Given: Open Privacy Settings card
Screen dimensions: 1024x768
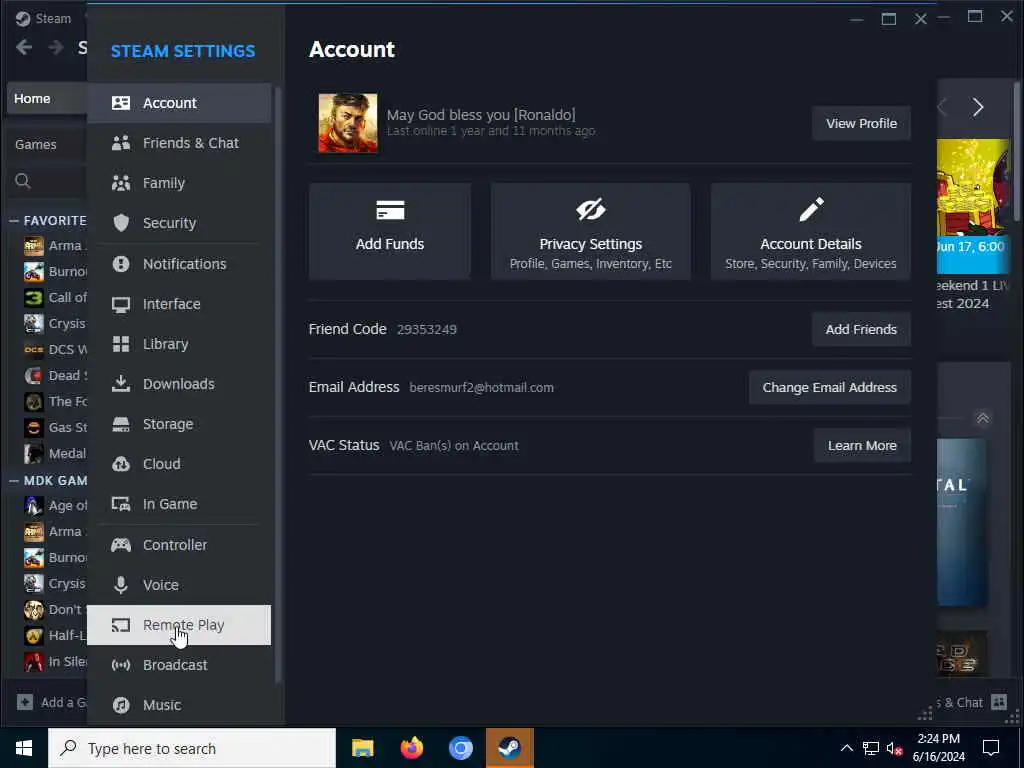Looking at the screenshot, I should [590, 231].
